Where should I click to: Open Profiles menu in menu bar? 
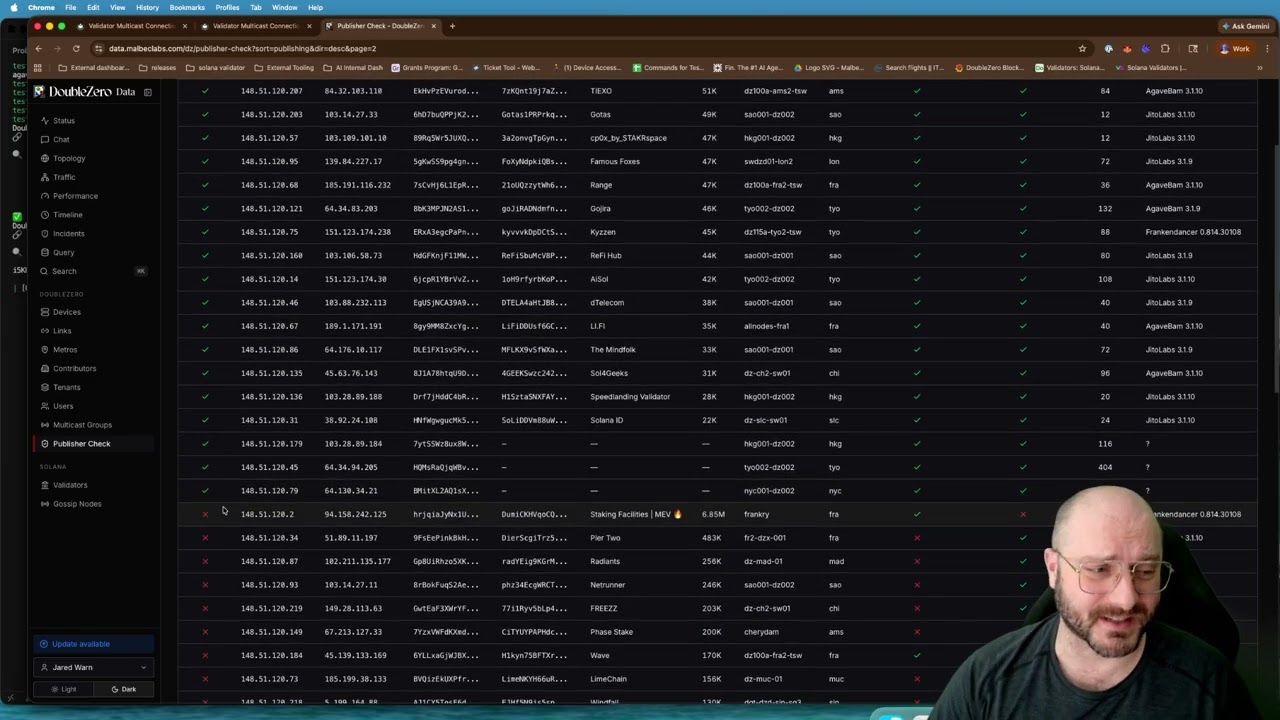coord(227,7)
